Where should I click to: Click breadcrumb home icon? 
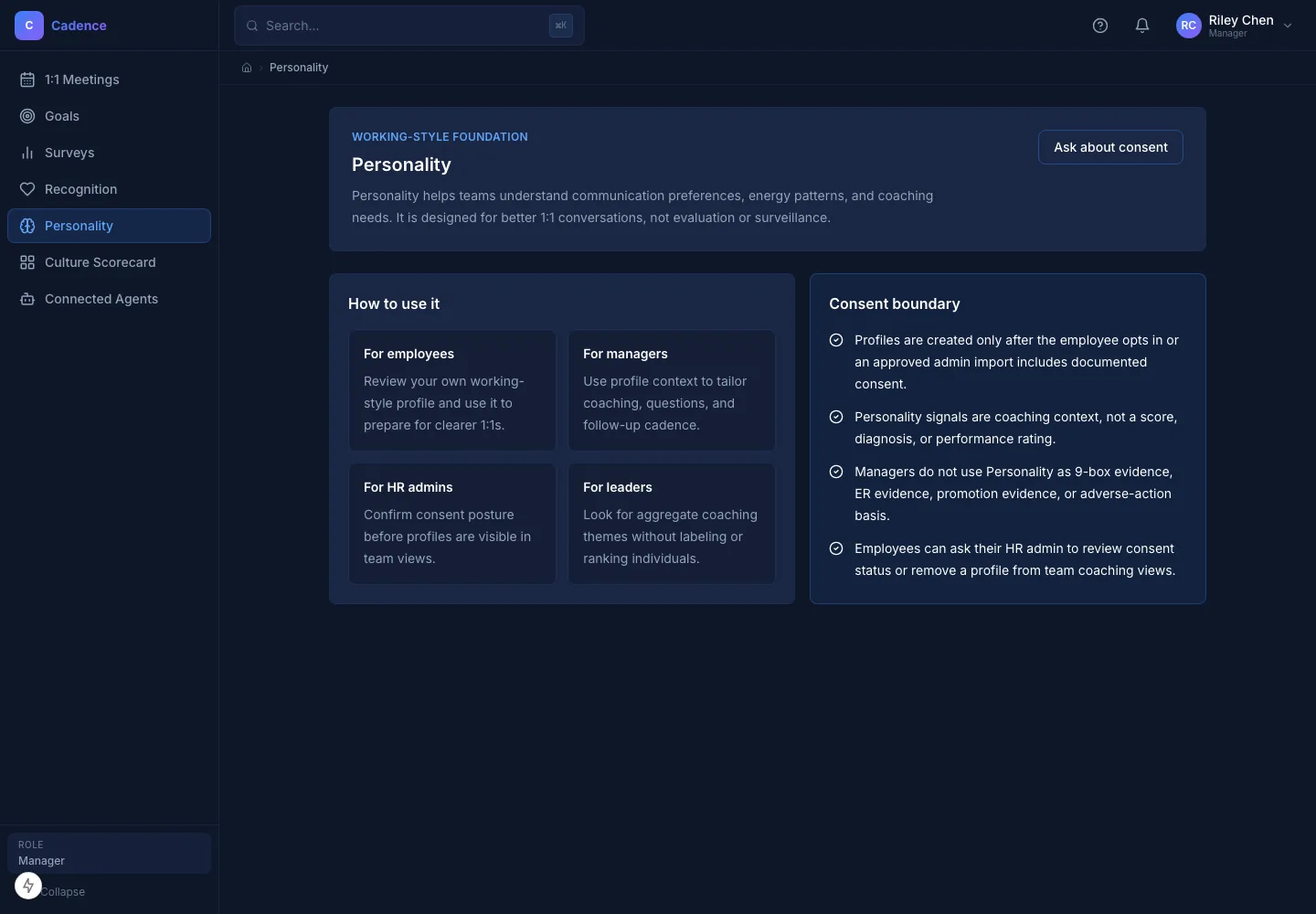point(247,68)
